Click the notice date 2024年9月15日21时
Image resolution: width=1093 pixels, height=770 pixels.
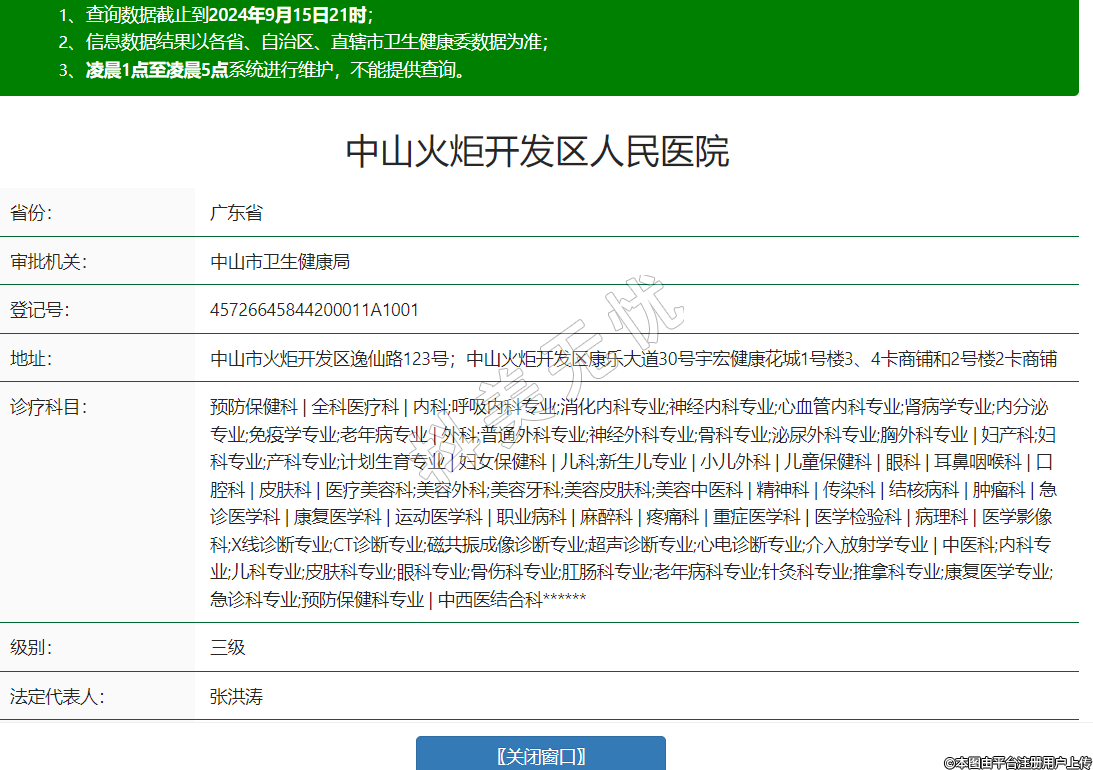[x=287, y=15]
